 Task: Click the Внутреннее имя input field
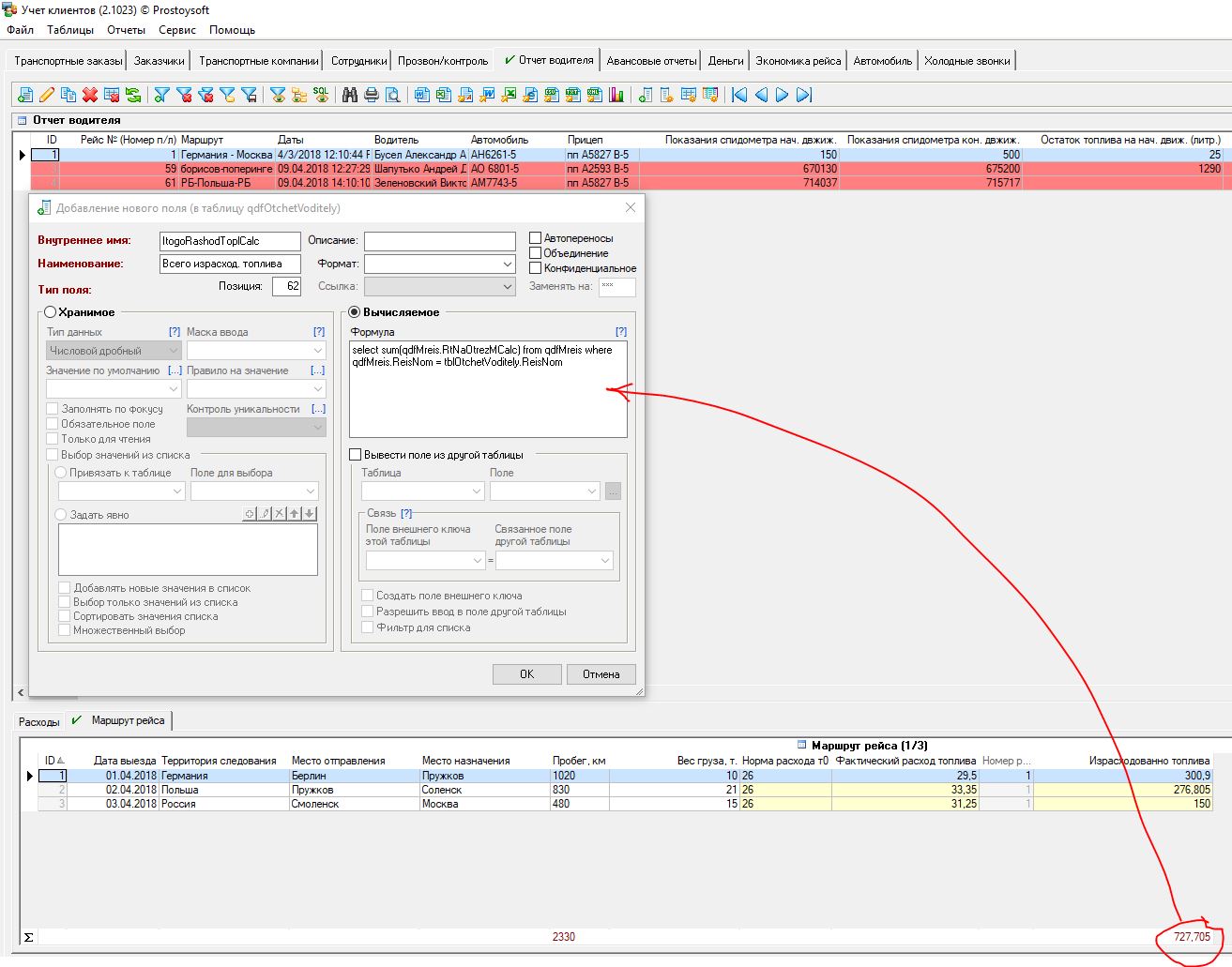point(230,241)
